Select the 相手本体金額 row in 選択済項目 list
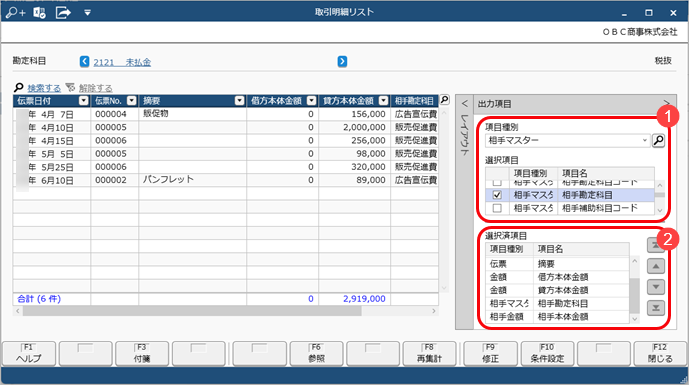689x385 pixels. click(557, 316)
